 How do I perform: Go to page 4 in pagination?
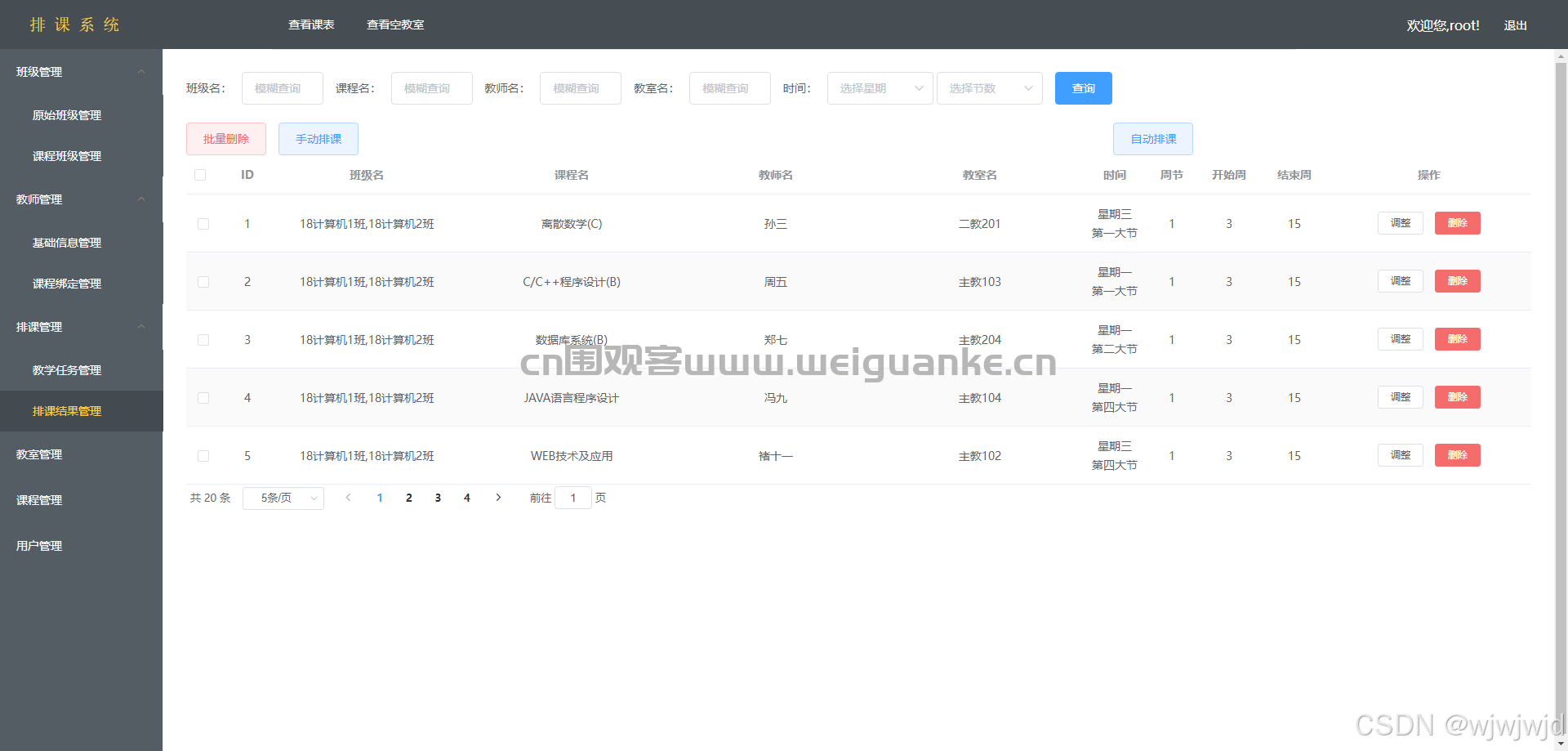click(x=467, y=498)
